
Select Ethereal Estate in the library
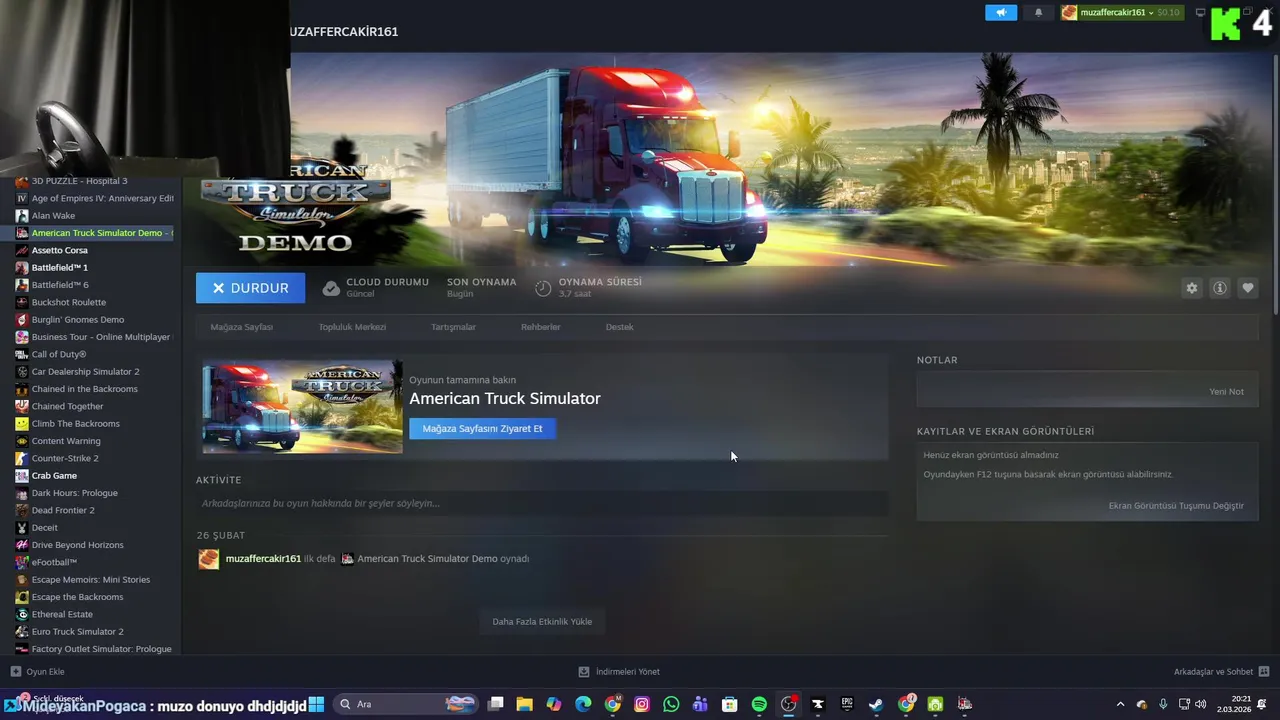[x=62, y=614]
